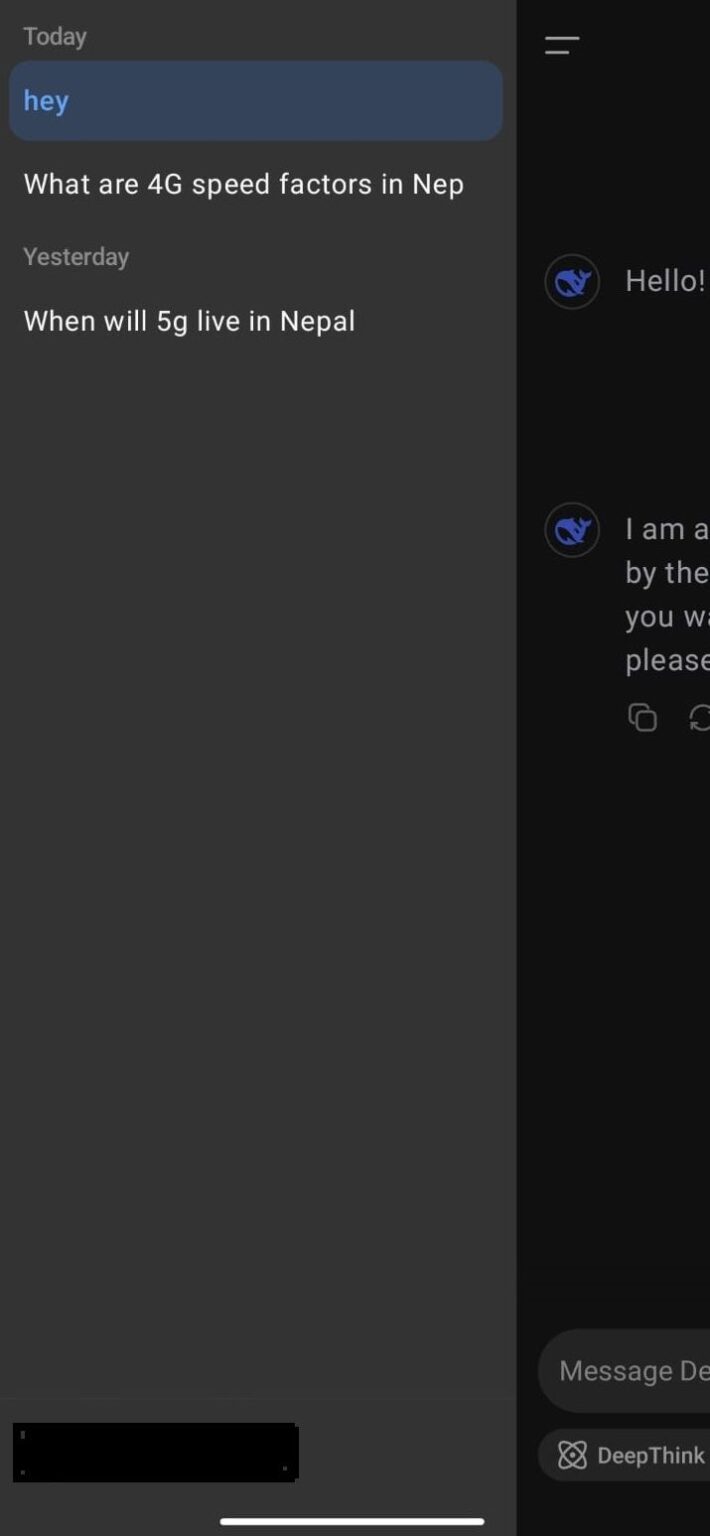
Task: Tap the home indicator bar at bottom
Action: pos(352,1521)
